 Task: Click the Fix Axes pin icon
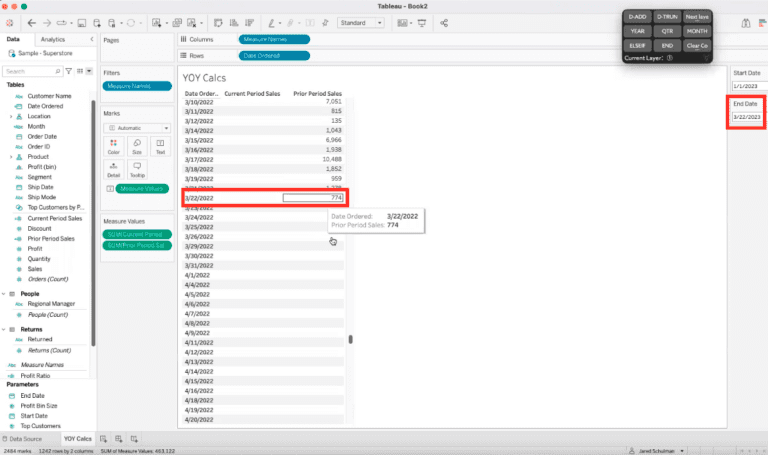pyautogui.click(x=325, y=23)
